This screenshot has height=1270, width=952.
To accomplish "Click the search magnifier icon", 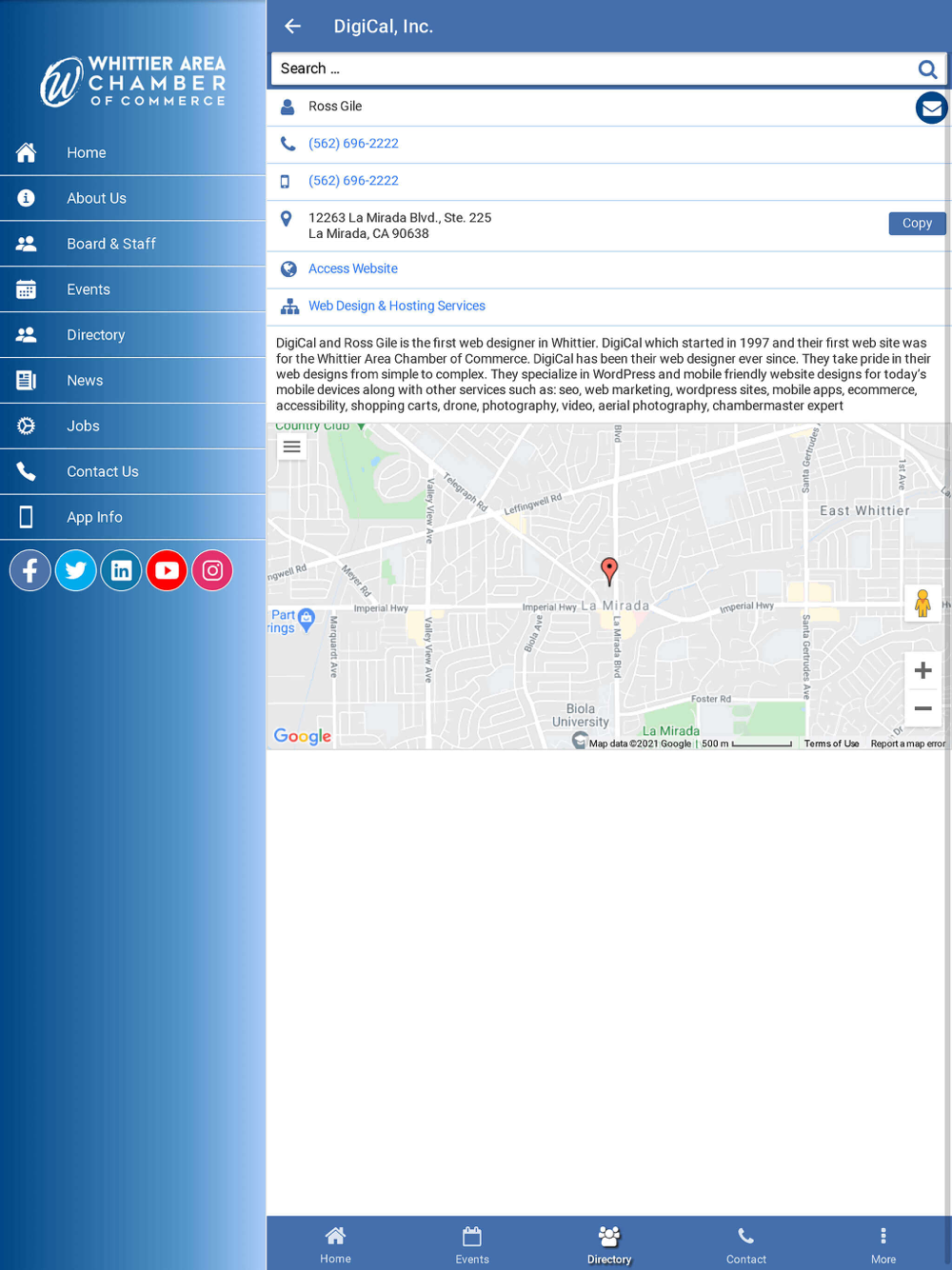I will click(927, 69).
